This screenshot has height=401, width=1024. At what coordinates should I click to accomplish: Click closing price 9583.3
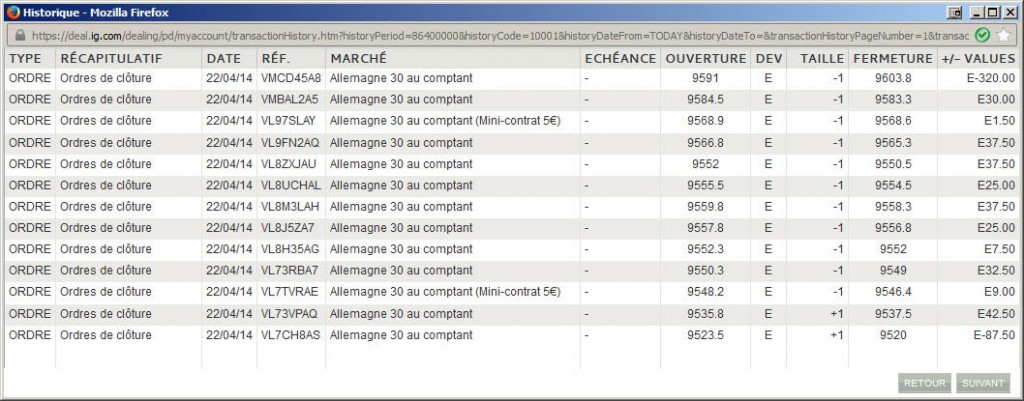pos(893,99)
